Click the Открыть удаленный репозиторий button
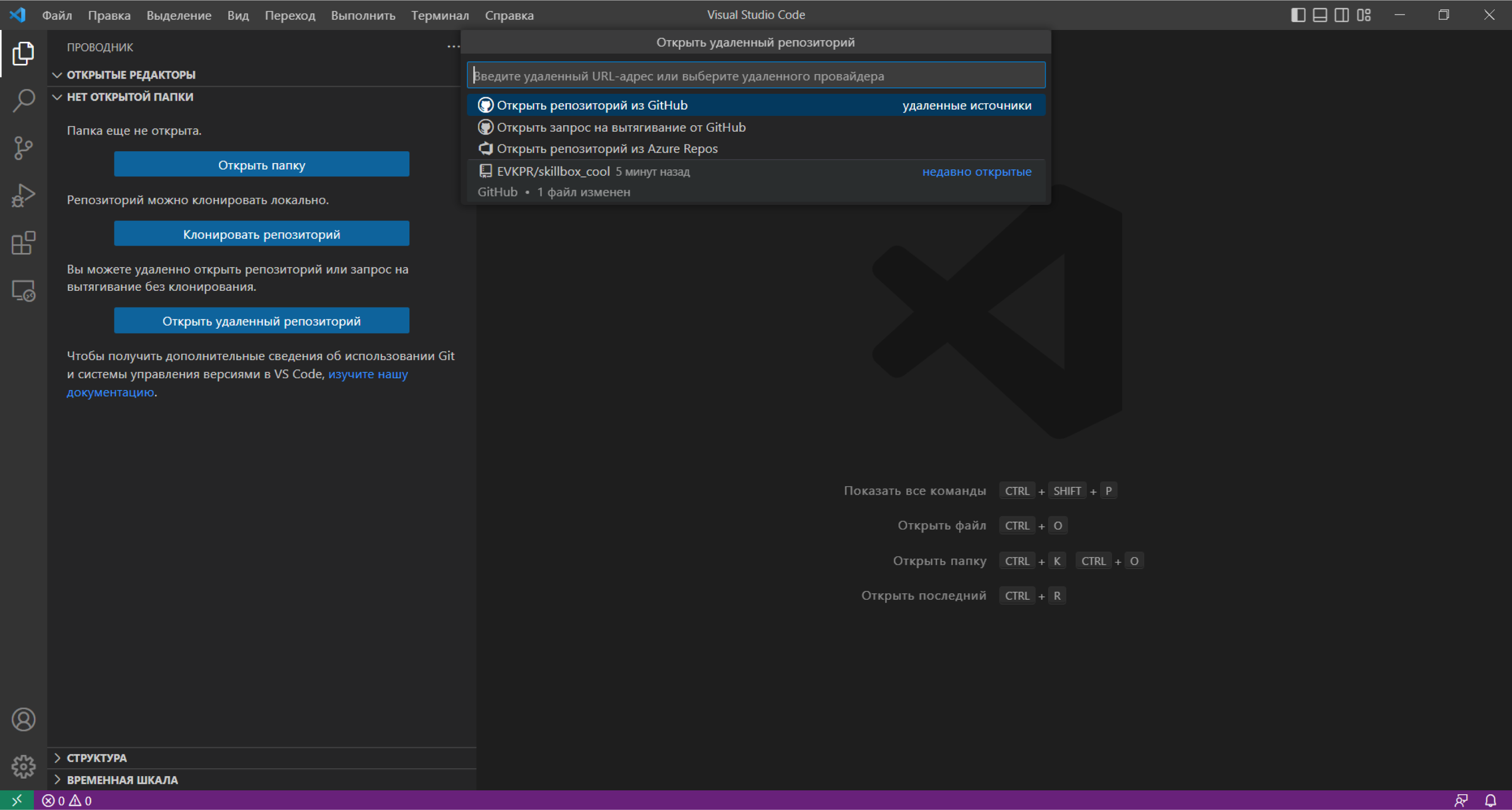Viewport: 1512px width, 810px height. pos(262,321)
